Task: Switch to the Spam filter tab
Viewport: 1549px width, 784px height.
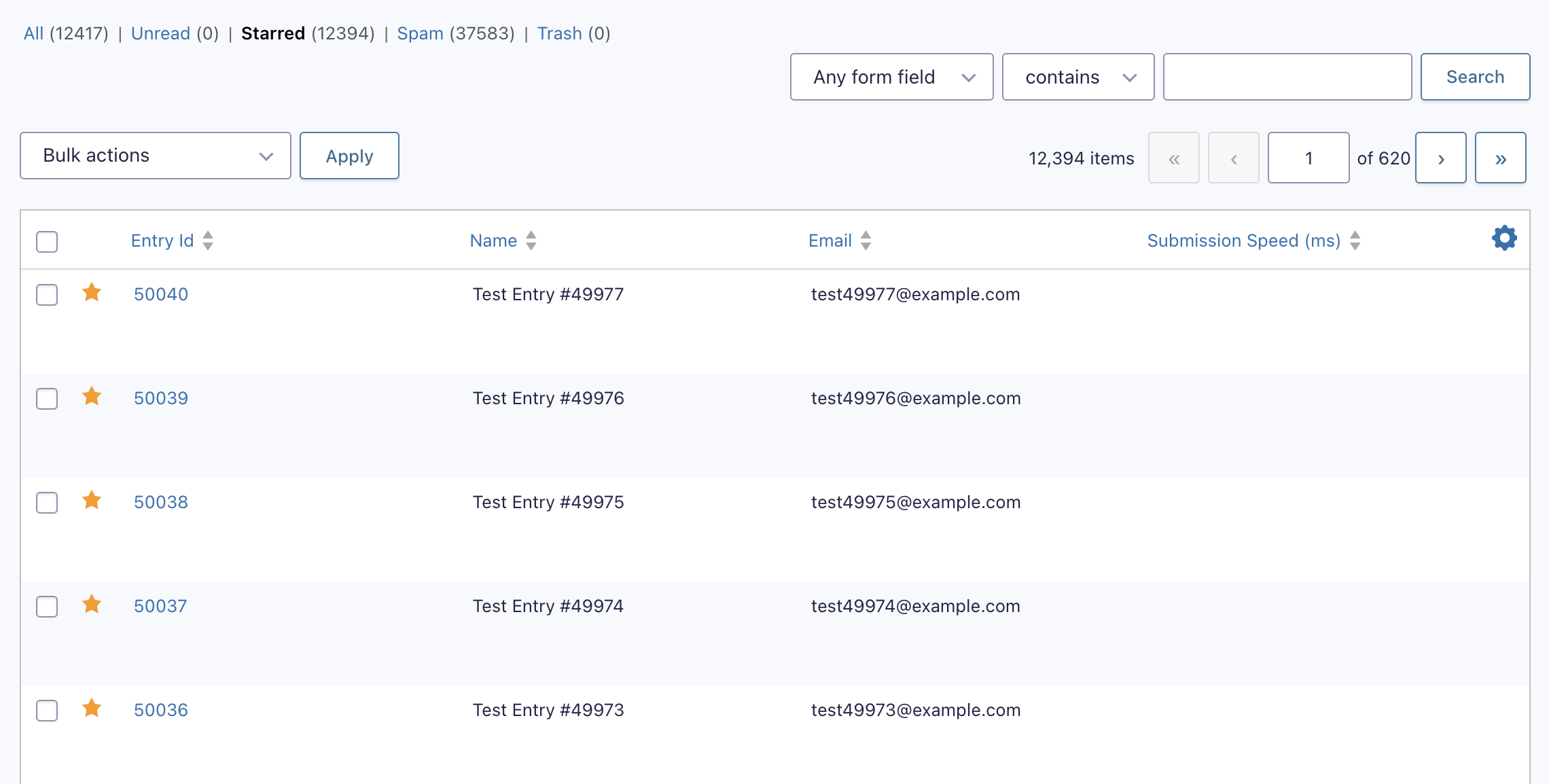Action: 420,33
